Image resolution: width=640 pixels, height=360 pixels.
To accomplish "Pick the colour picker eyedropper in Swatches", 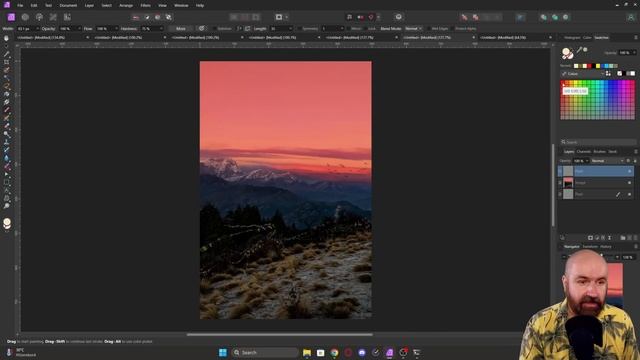I will click(x=579, y=50).
